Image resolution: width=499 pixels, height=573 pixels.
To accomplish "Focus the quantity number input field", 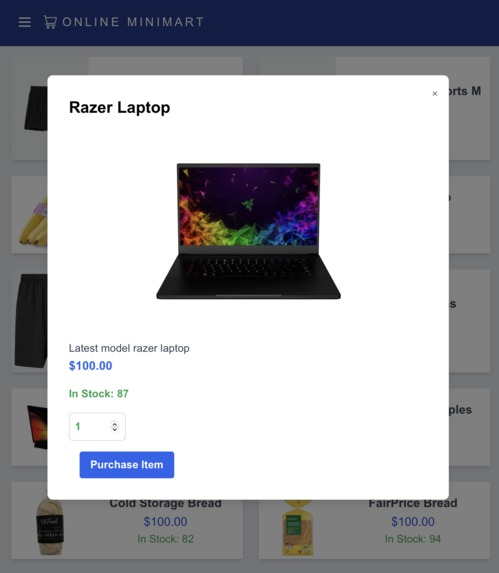I will (x=97, y=426).
